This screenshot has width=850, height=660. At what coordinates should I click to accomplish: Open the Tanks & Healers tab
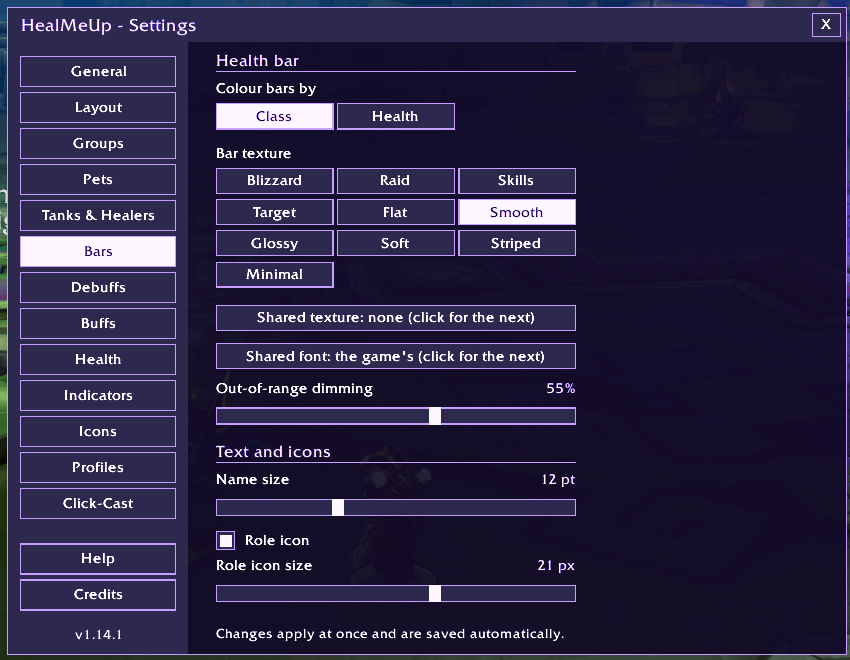pyautogui.click(x=98, y=216)
